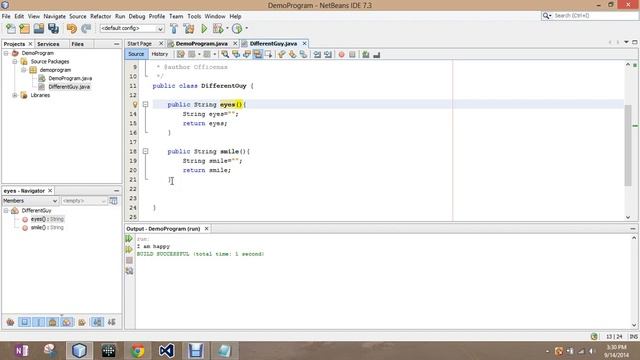This screenshot has height=360, width=640.
Task: Run the project with the green play icon
Action: pyautogui.click(x=204, y=29)
